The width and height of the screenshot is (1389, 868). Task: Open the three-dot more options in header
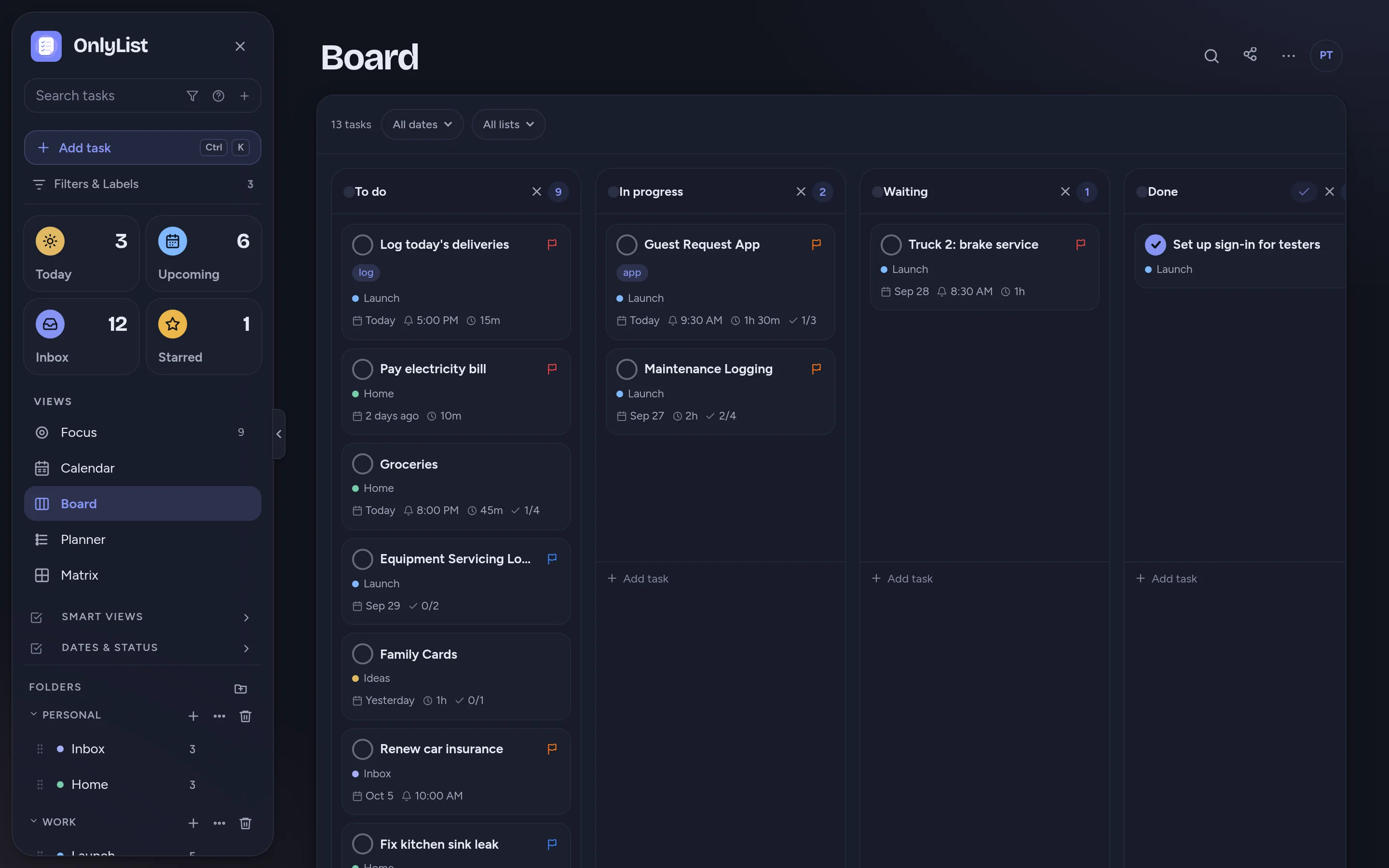point(1289,55)
